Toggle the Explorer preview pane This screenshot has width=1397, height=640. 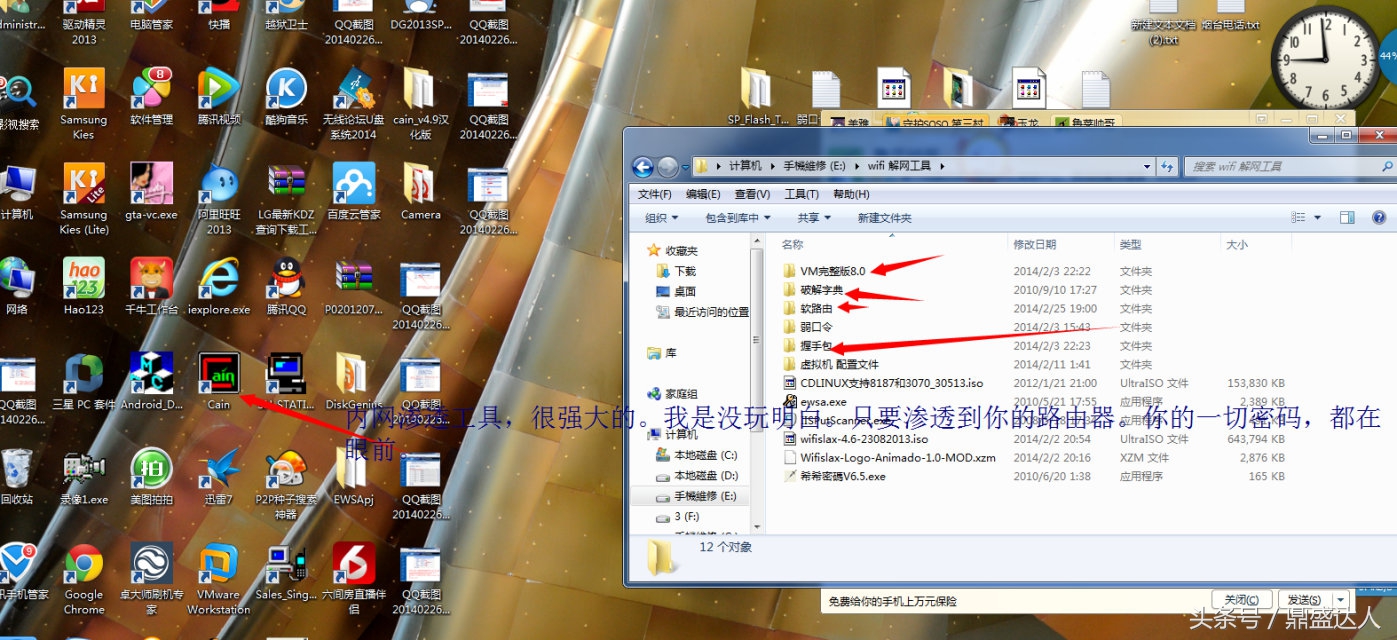(x=1345, y=217)
